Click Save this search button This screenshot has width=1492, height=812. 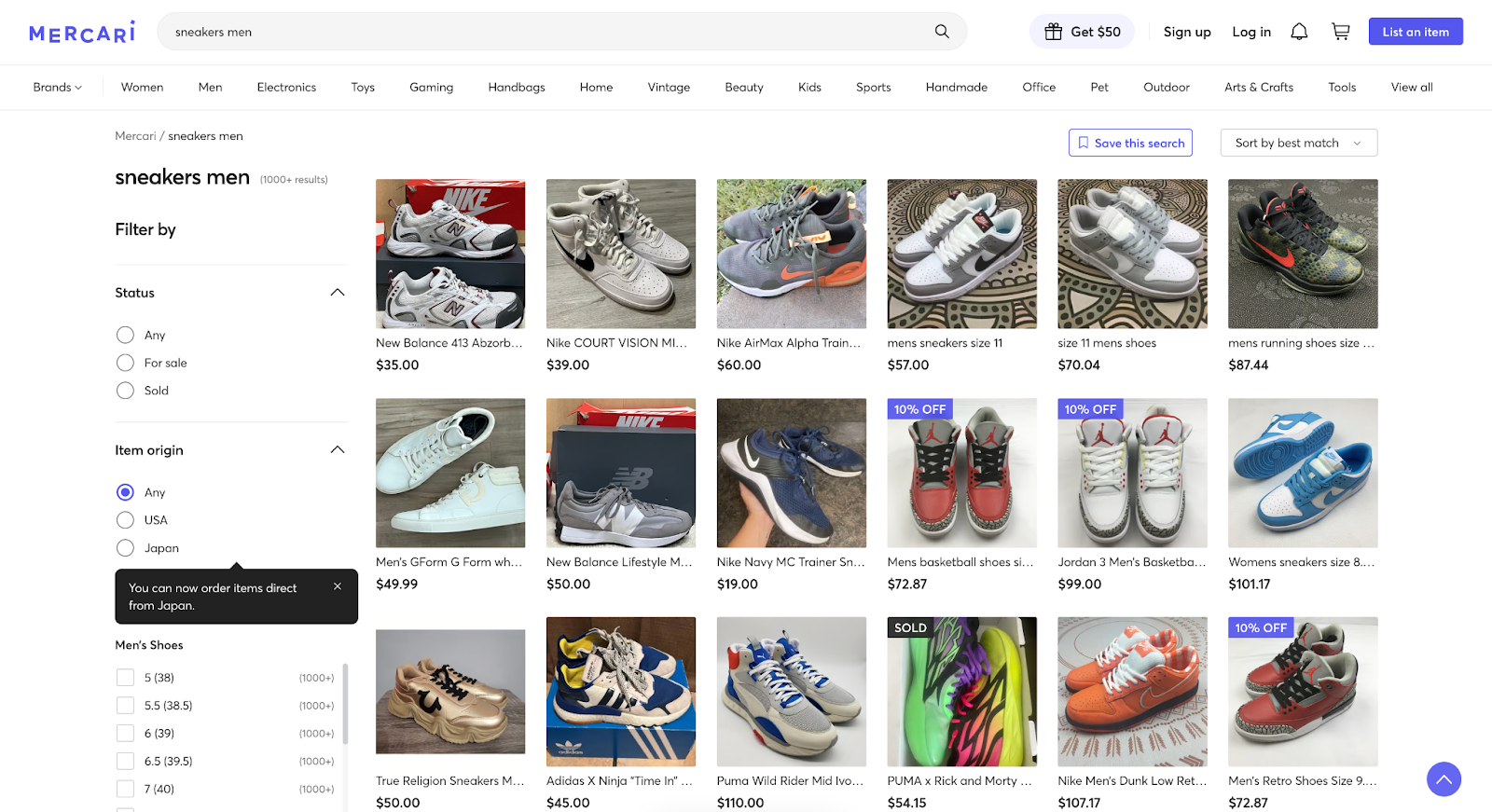[1130, 143]
